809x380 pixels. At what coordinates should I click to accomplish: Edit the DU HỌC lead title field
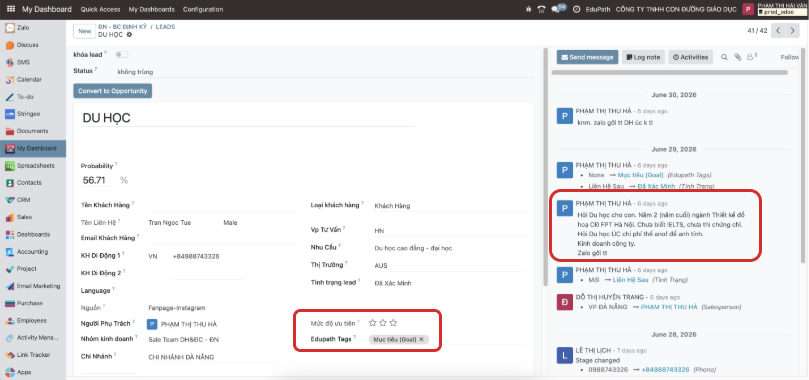248,118
